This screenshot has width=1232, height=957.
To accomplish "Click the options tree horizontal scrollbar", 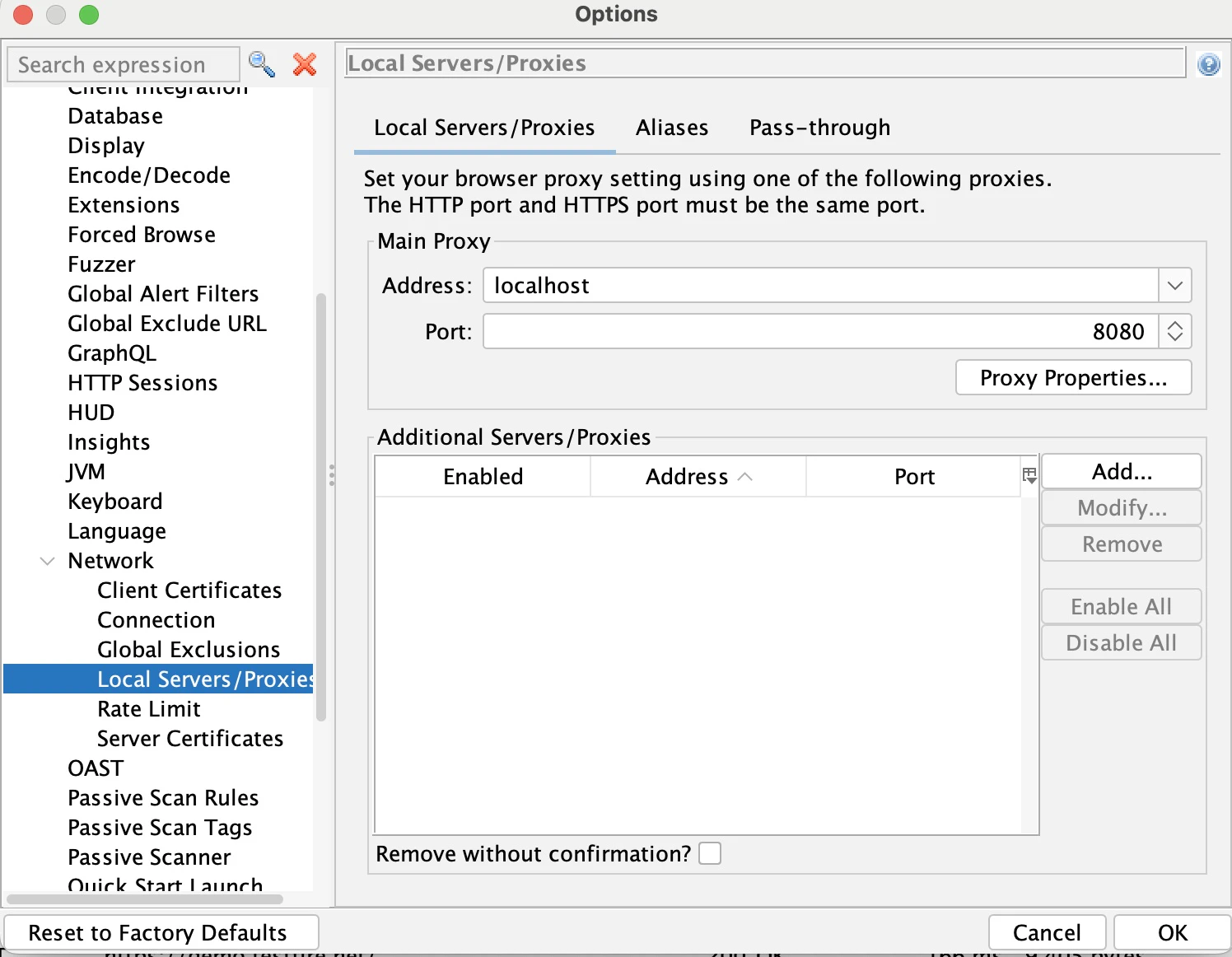I will point(145,899).
